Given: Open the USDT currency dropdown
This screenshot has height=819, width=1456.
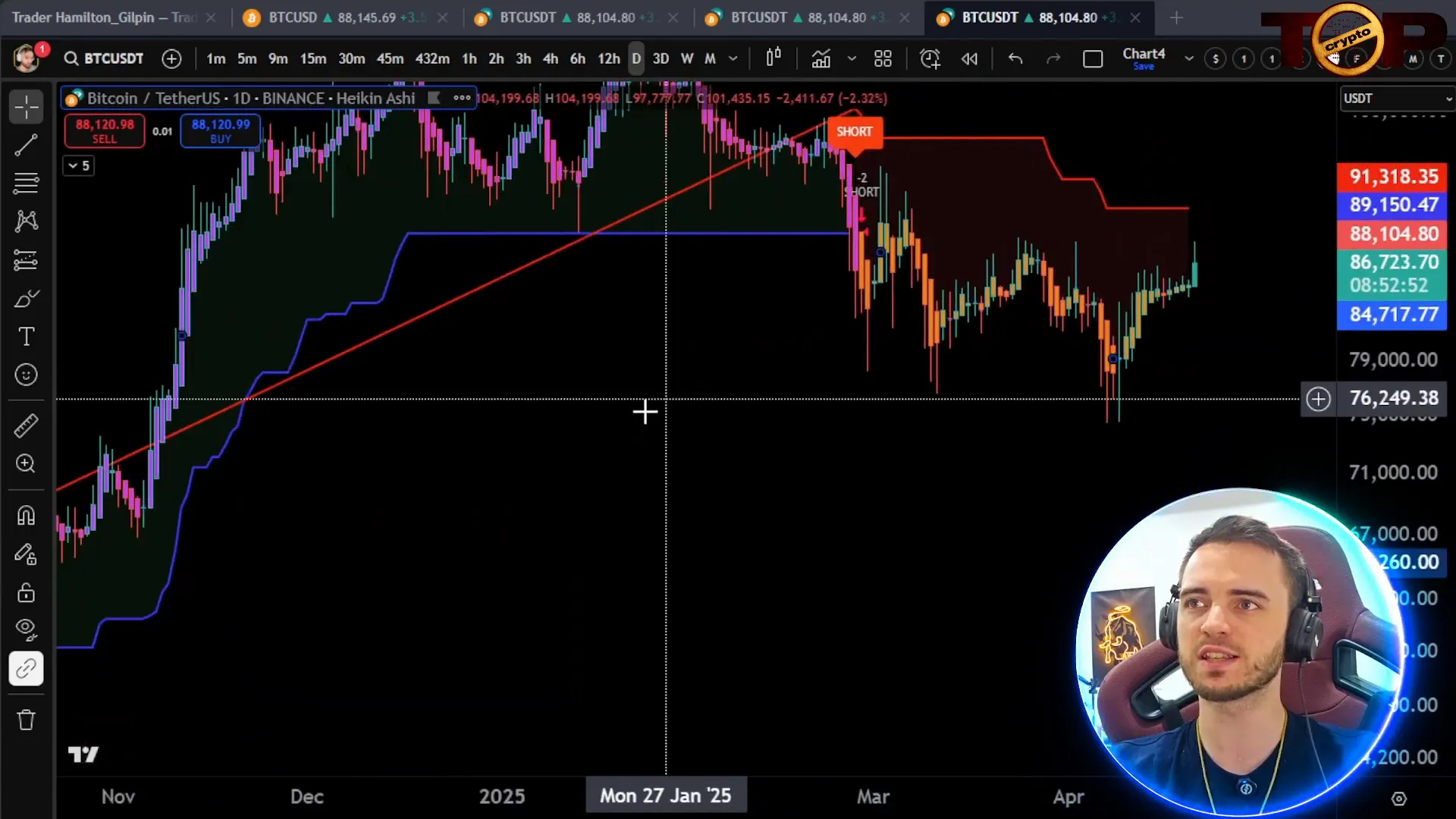Looking at the screenshot, I should tap(1398, 99).
